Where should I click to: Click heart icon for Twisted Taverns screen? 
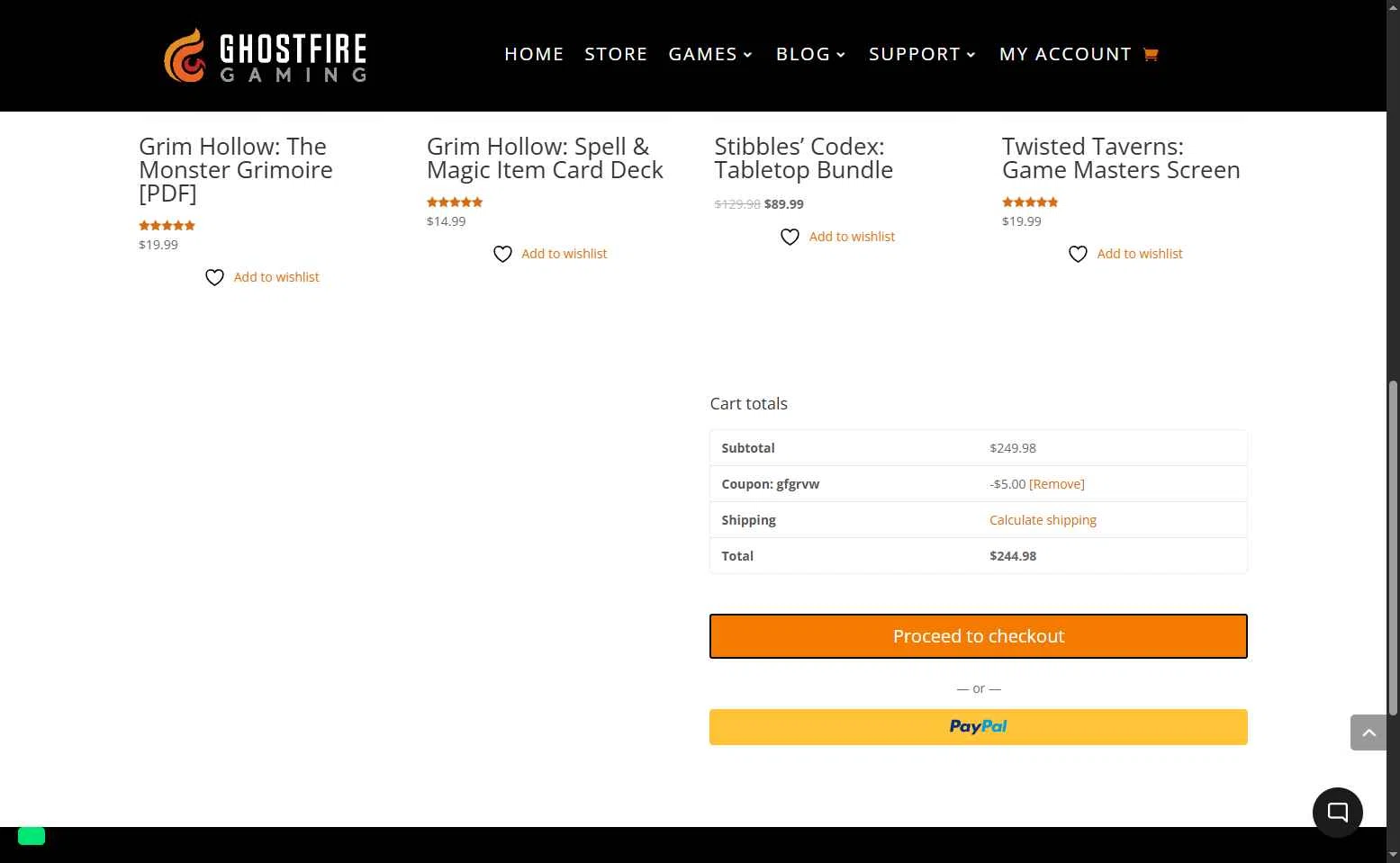point(1078,254)
